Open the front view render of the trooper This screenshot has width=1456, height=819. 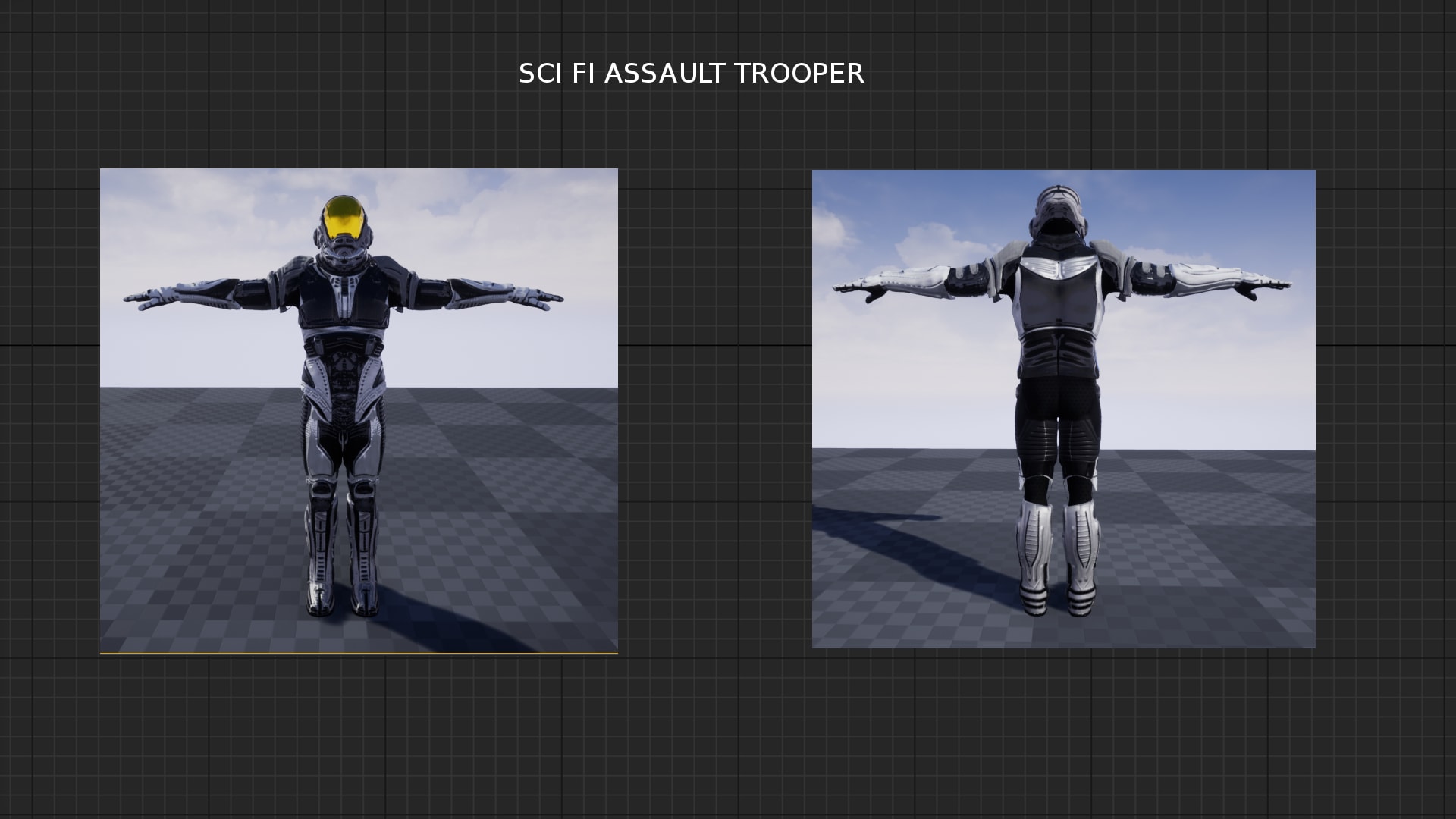359,409
